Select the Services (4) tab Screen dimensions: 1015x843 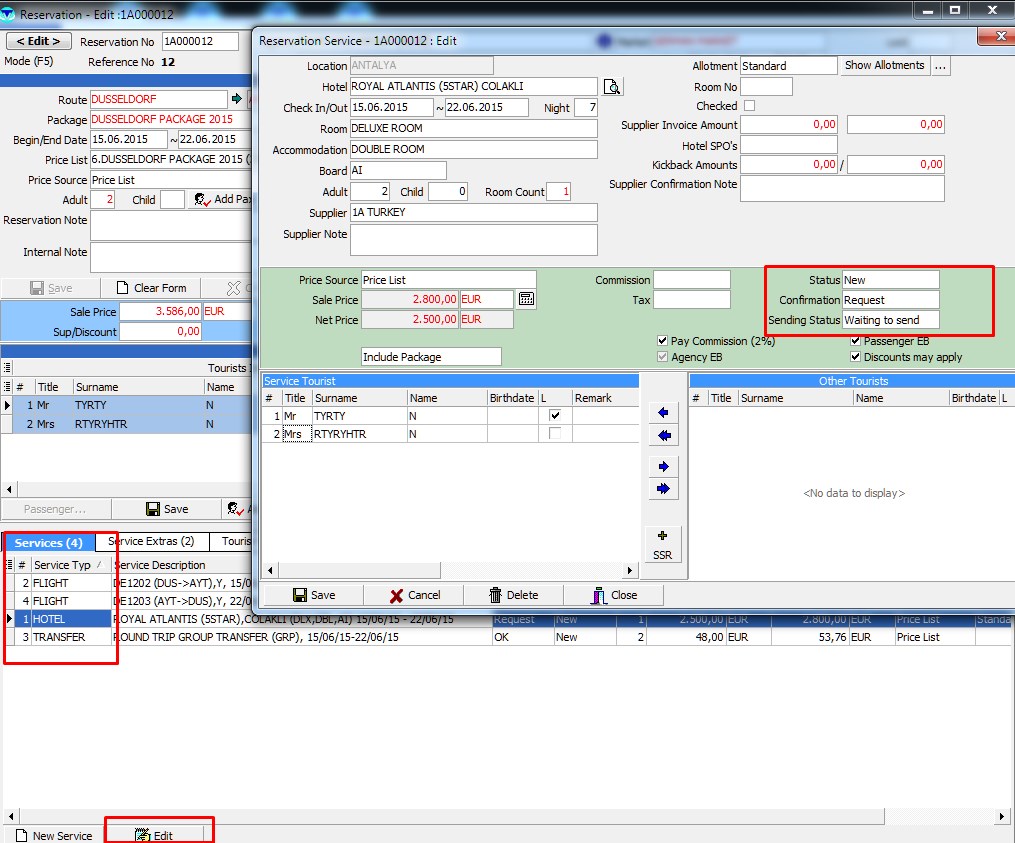(x=49, y=542)
